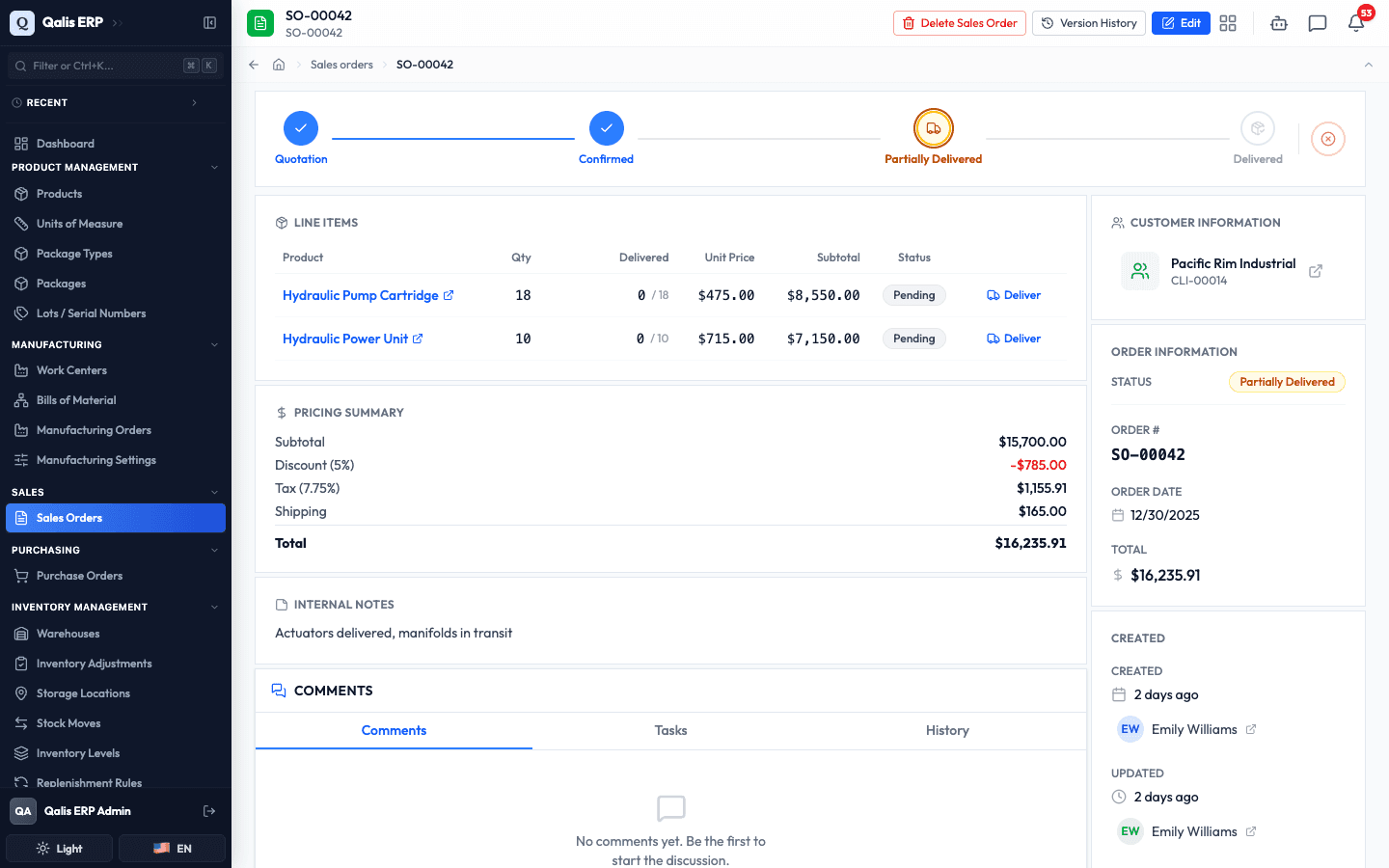Collapse the Inventory Management section
Viewport: 1389px width, 868px height.
click(x=214, y=607)
